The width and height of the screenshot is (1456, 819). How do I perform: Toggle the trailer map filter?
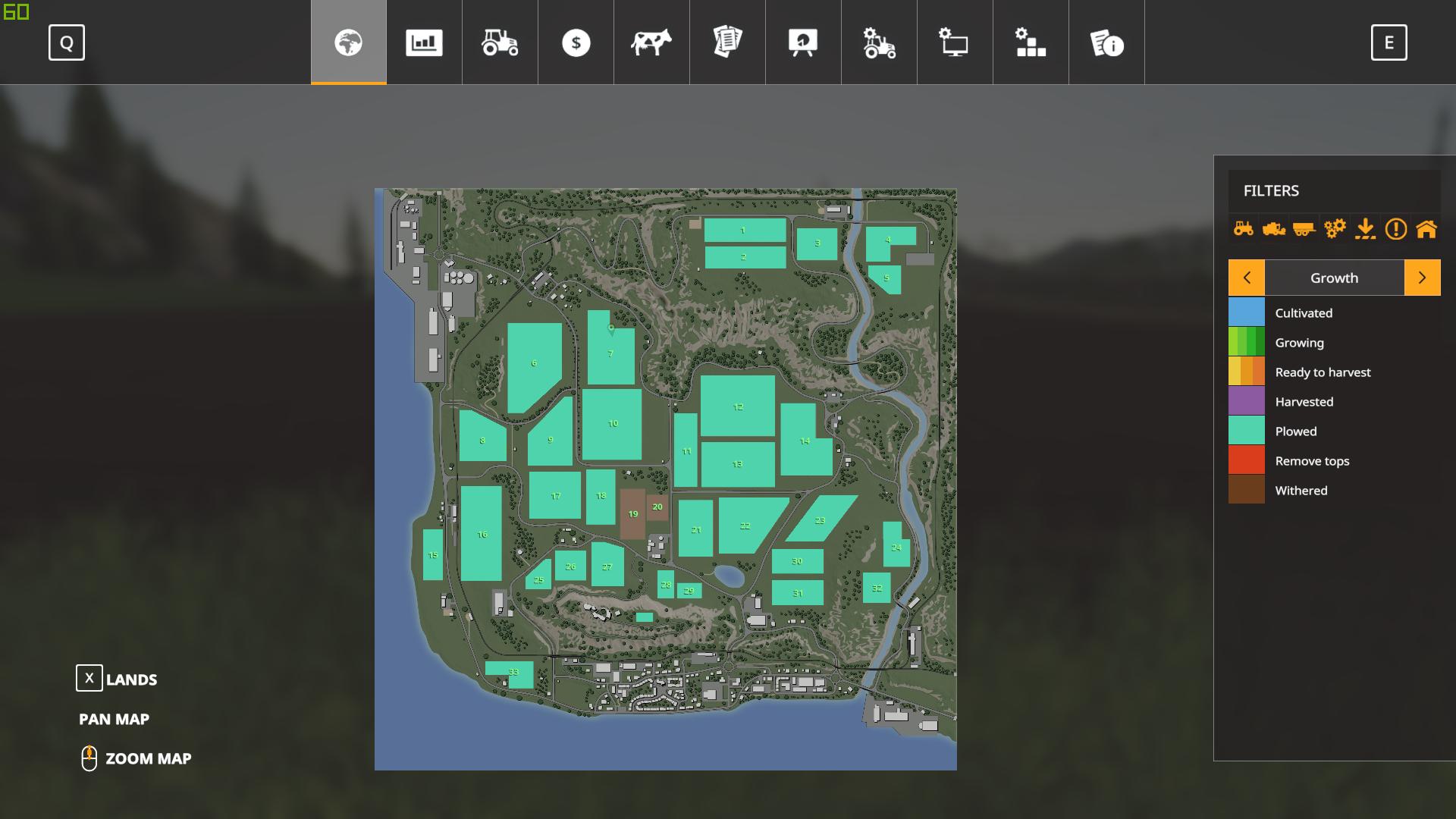[1304, 228]
